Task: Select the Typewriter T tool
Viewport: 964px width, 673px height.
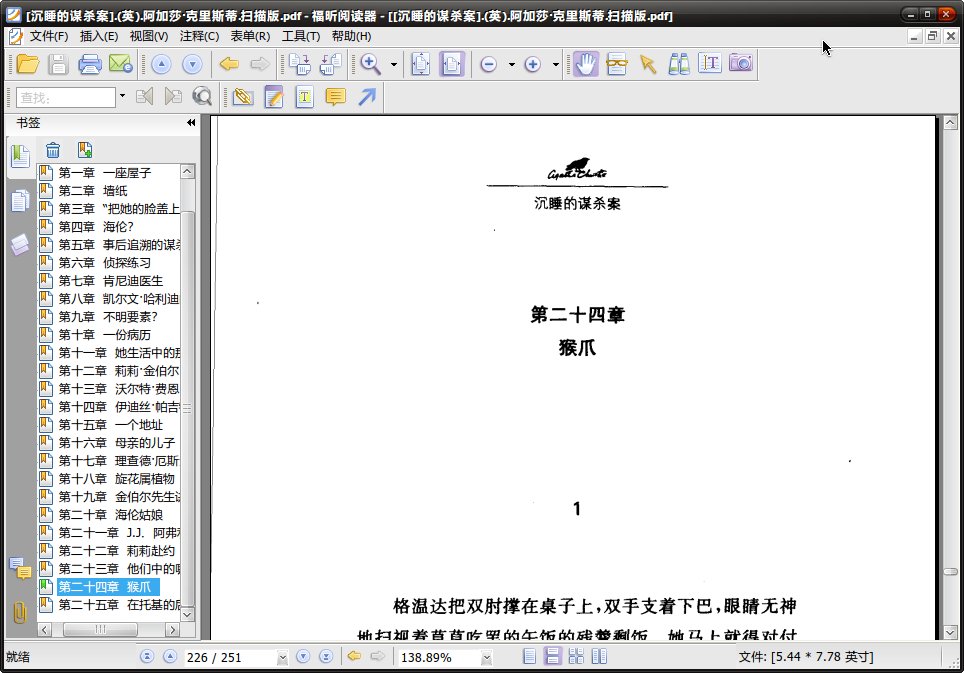Action: point(304,96)
